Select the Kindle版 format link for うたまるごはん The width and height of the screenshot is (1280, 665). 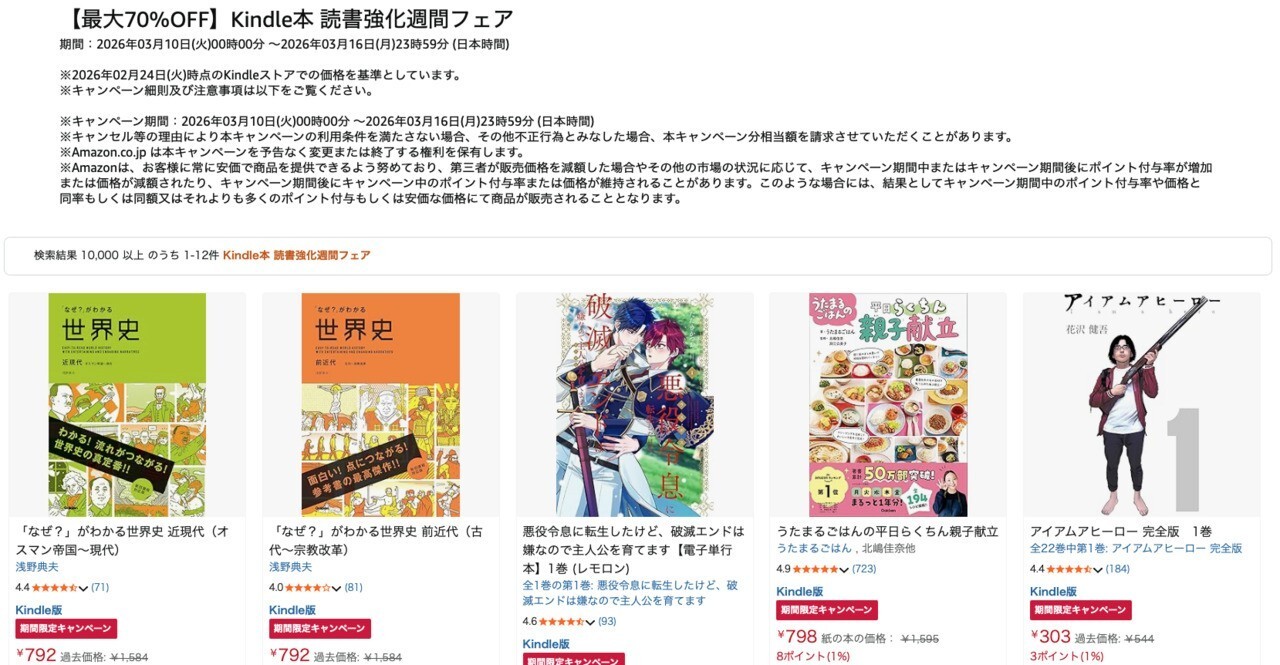pyautogui.click(x=799, y=592)
